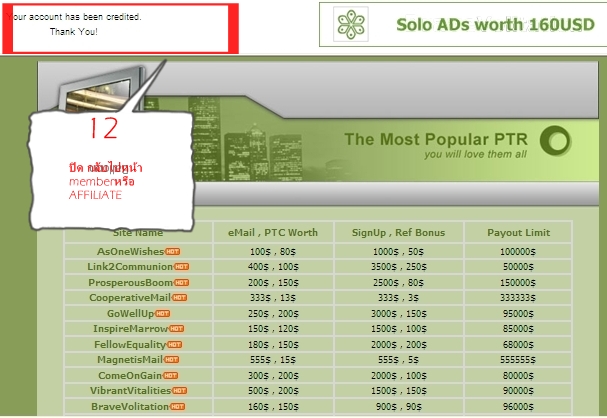This screenshot has width=607, height=418.
Task: Click the green circle icon beside Most Popular PTR
Action: [x=554, y=141]
